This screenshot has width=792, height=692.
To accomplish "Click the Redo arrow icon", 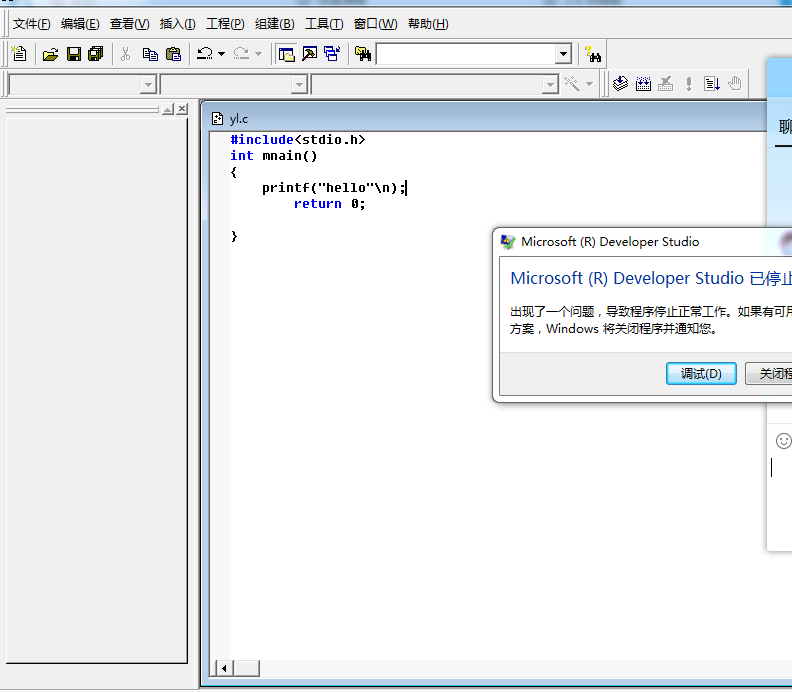I will 241,54.
